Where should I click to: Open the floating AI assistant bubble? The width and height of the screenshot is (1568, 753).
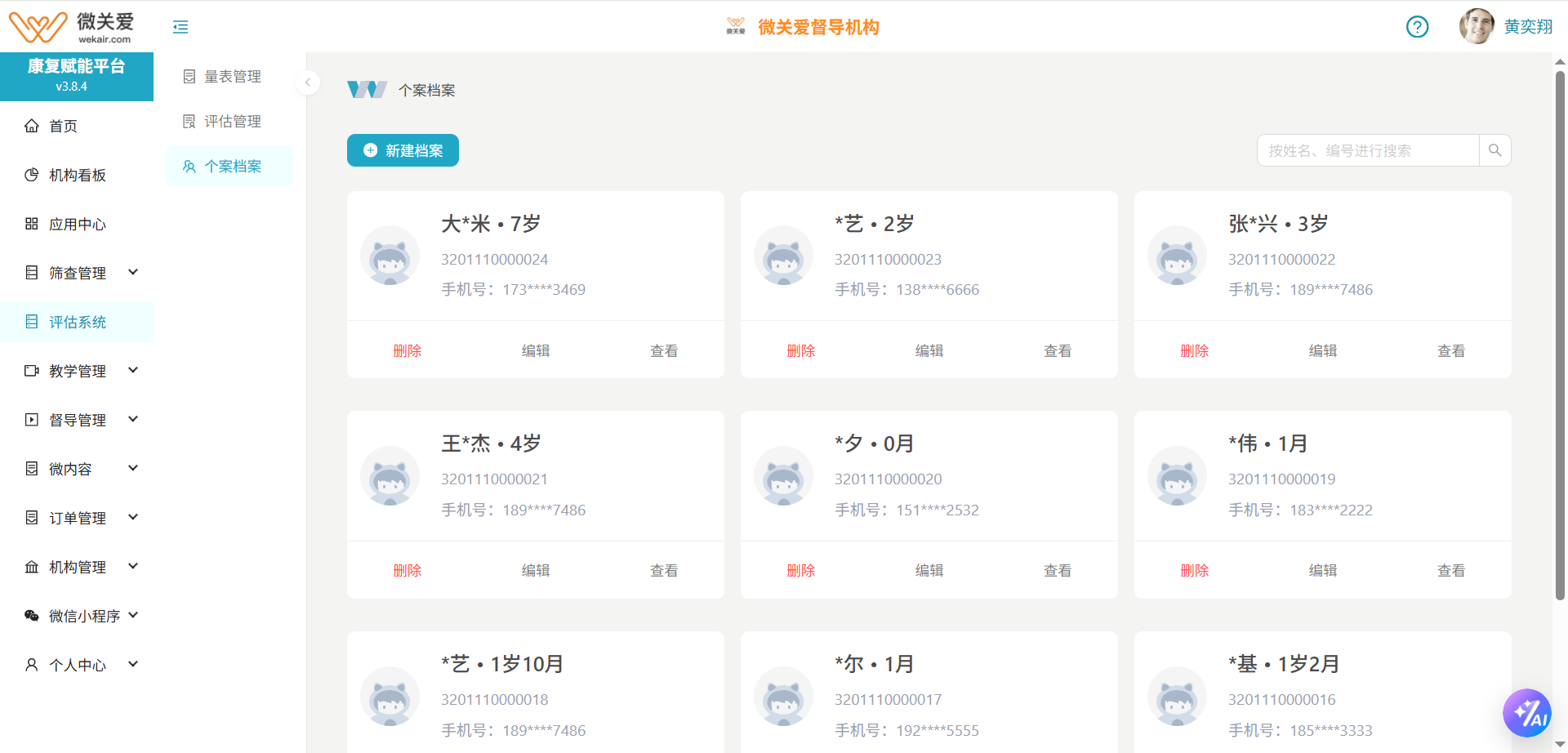point(1528,712)
